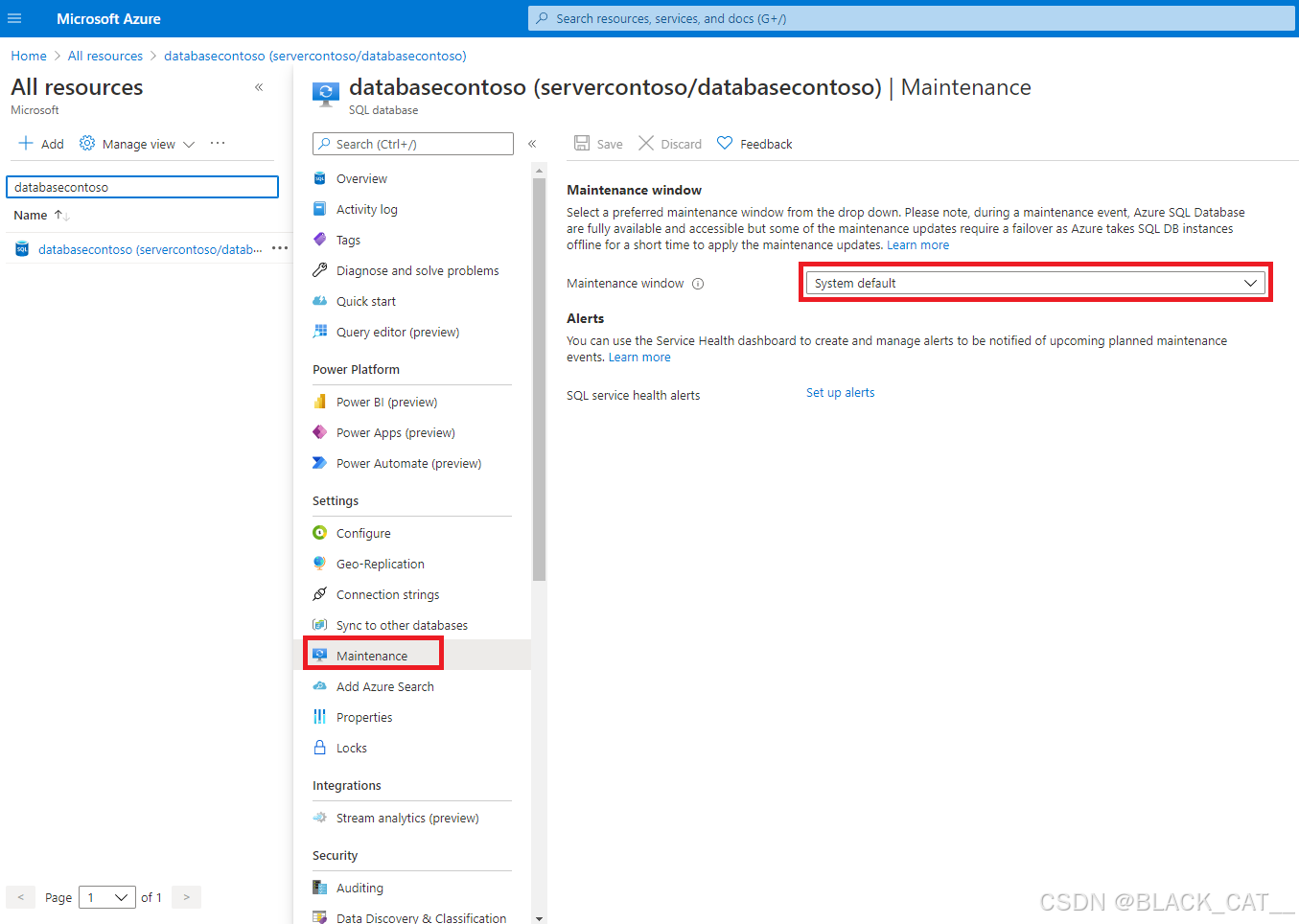Open the Locks menu item
1299x924 pixels.
point(351,748)
